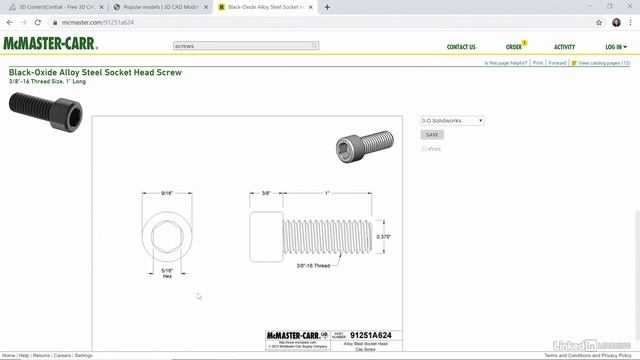Click Is this page helpful link
The width and height of the screenshot is (640, 360).
[x=506, y=63]
